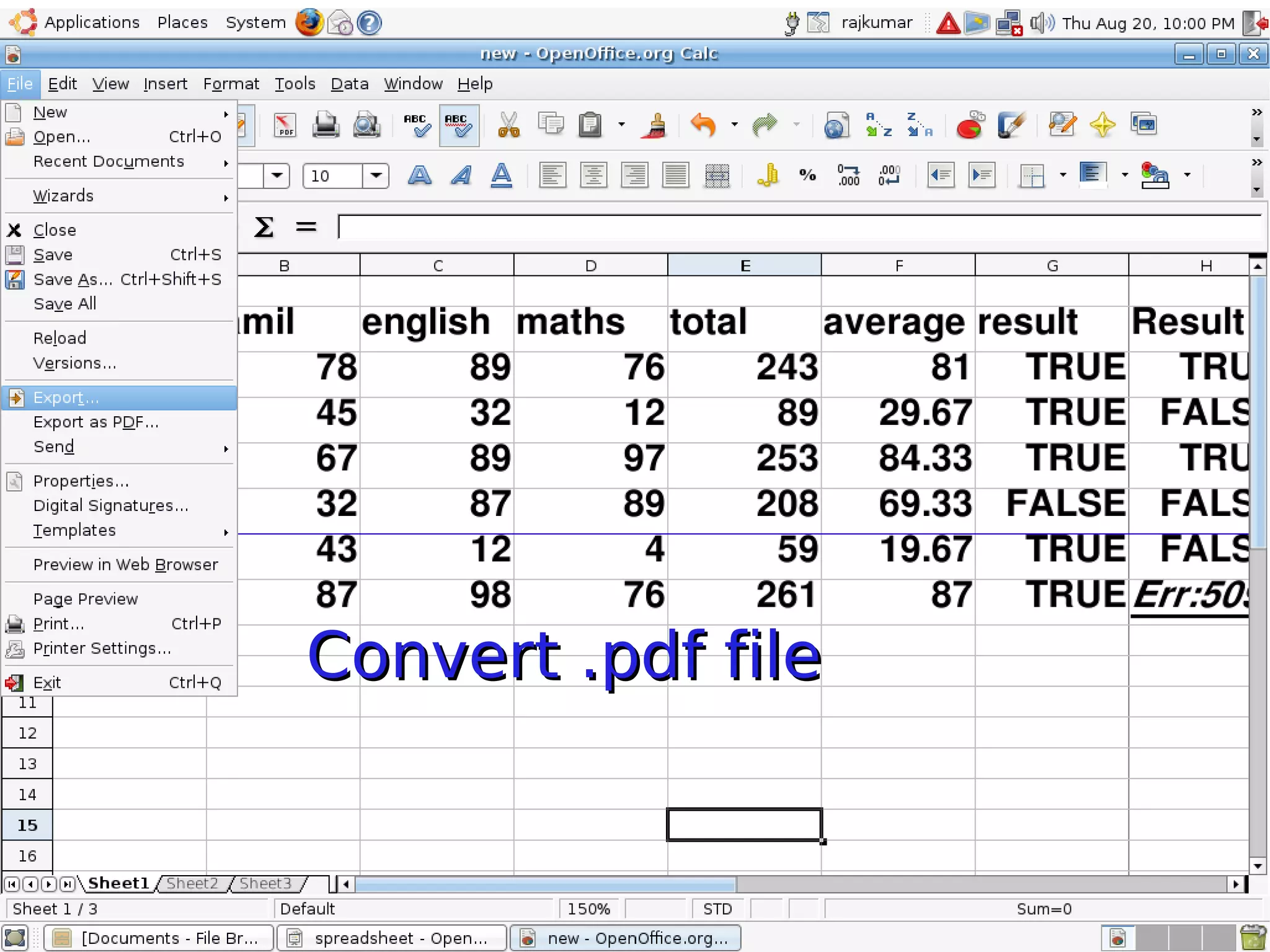Click Add Decimal Place icon

848,176
